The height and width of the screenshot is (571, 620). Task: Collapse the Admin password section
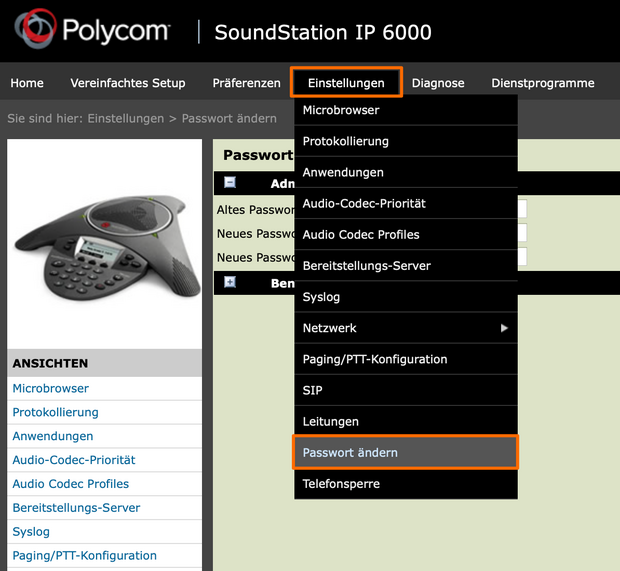[x=230, y=183]
